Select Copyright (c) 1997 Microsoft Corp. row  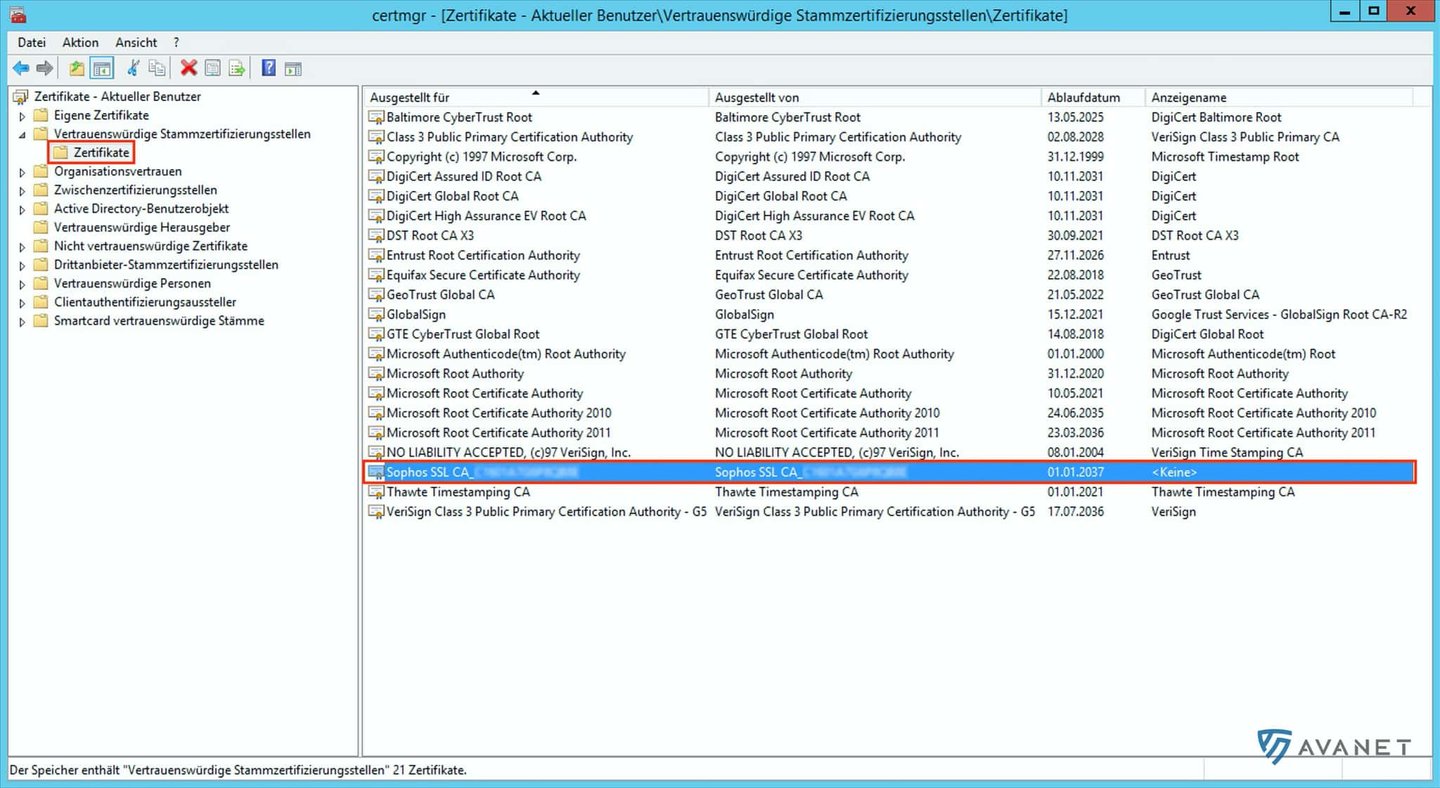point(890,157)
